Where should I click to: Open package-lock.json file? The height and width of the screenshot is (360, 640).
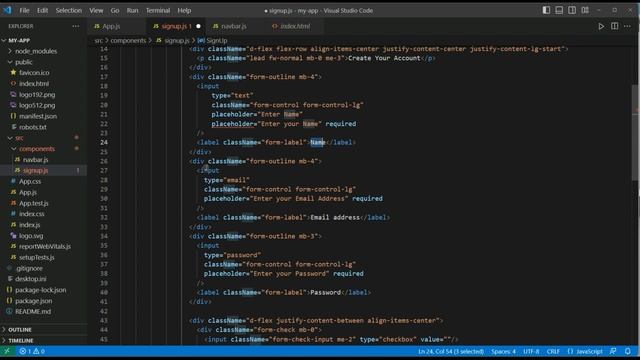coord(40,290)
